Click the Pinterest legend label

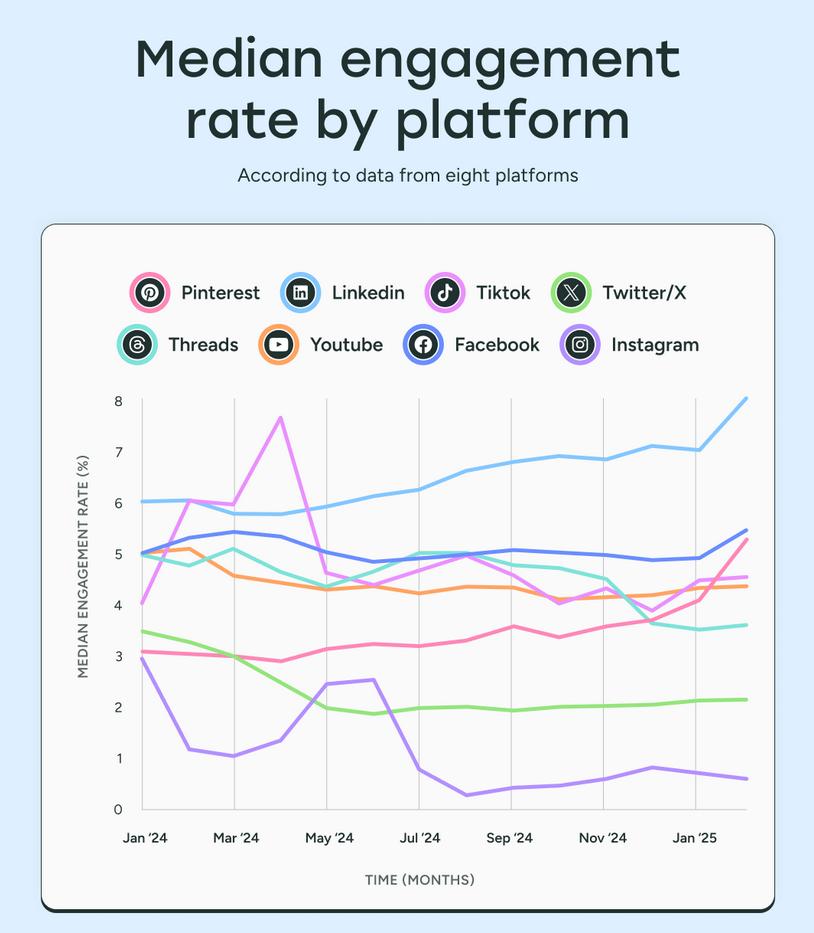(x=220, y=293)
